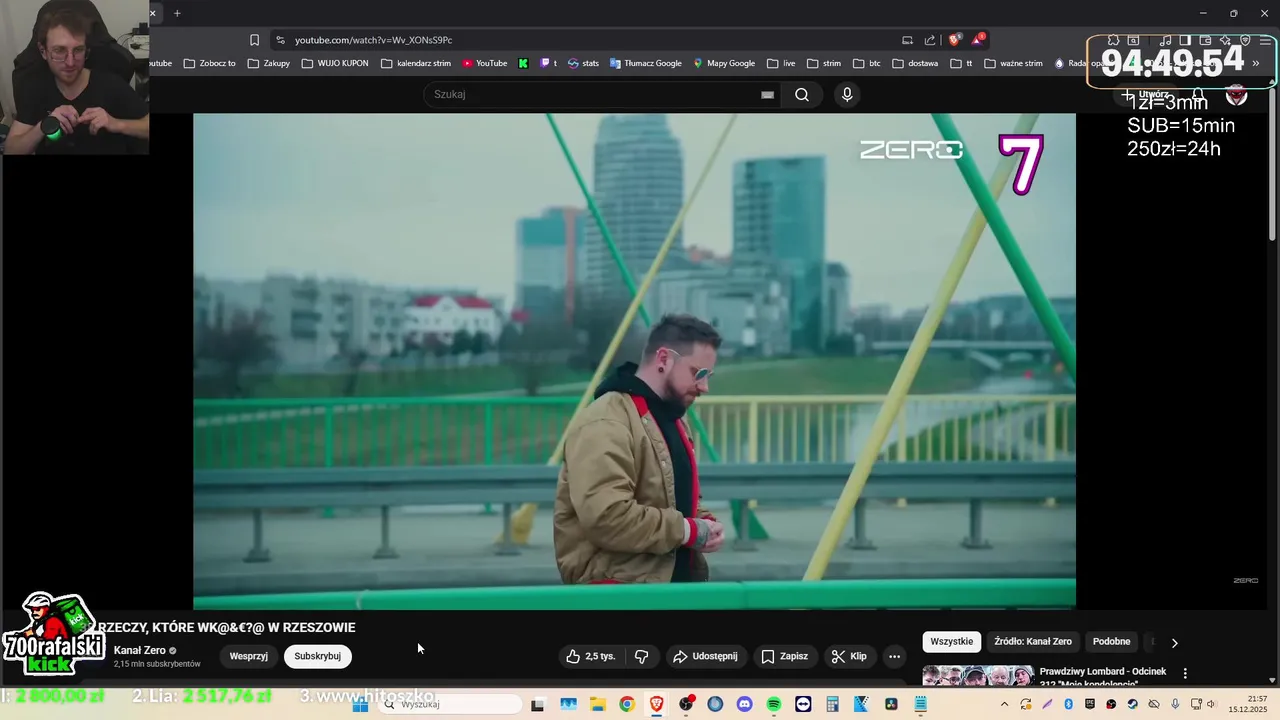Click Bluetooth icon in system tray
This screenshot has height=720, width=1280.
pos(1068,704)
